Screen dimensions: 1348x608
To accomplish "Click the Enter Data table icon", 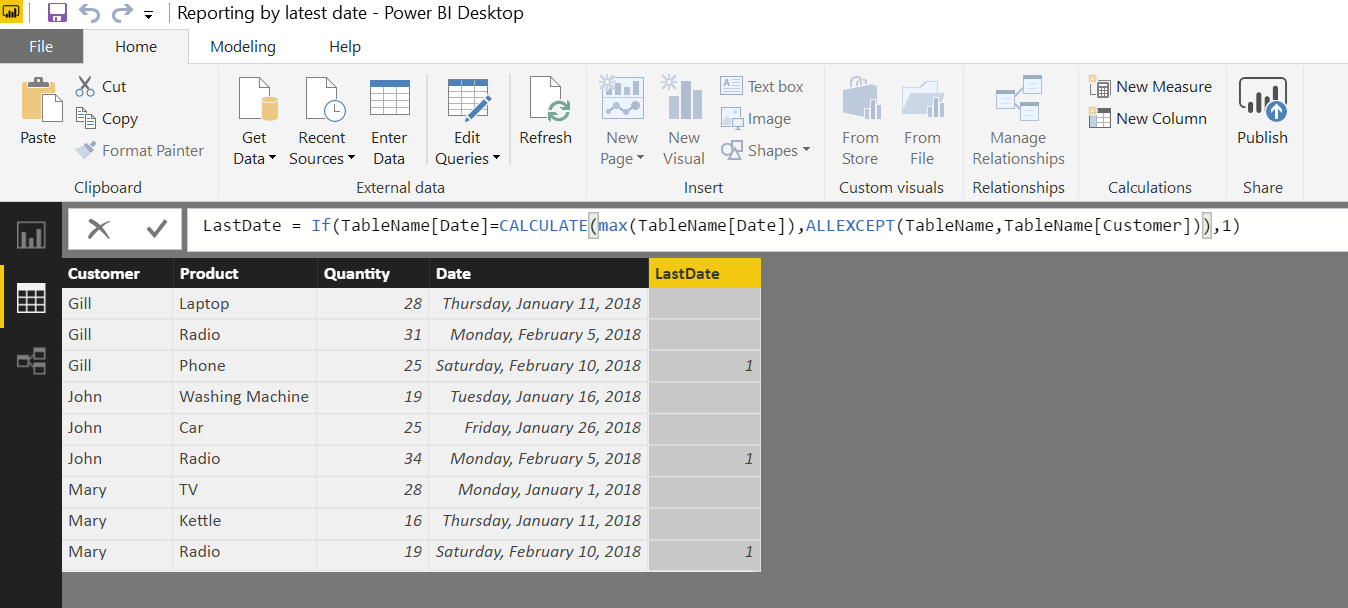I will 389,100.
